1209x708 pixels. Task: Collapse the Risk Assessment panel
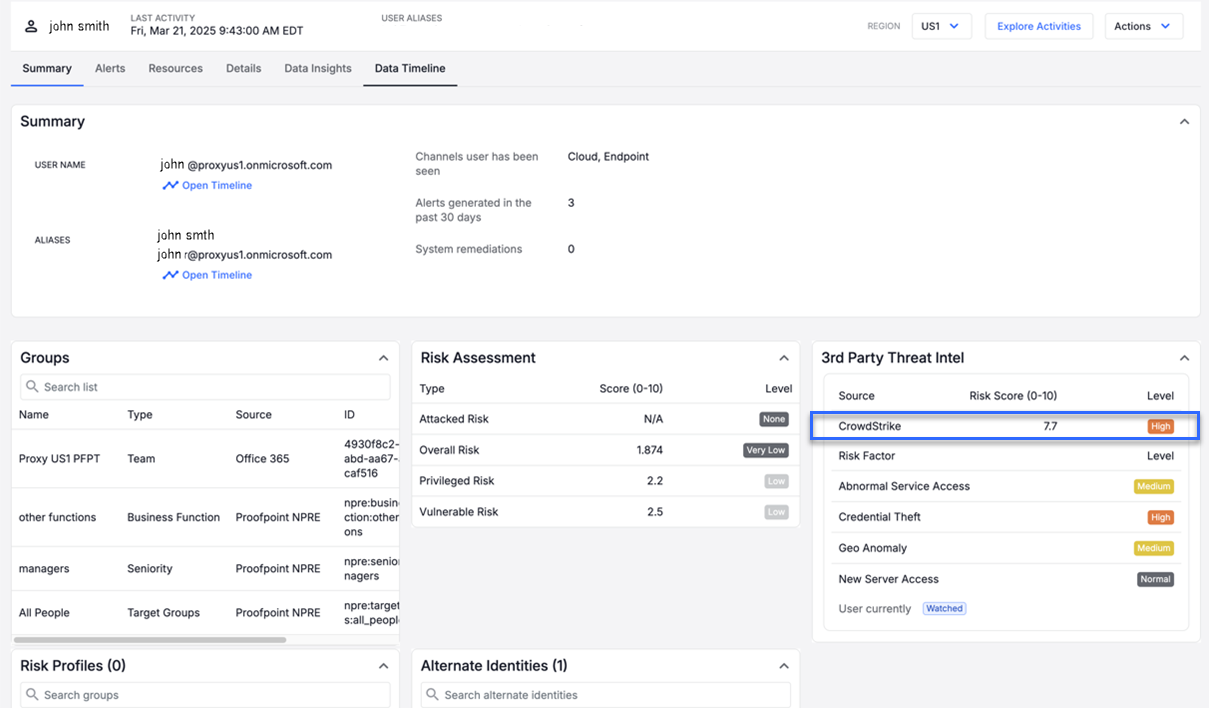tap(783, 358)
